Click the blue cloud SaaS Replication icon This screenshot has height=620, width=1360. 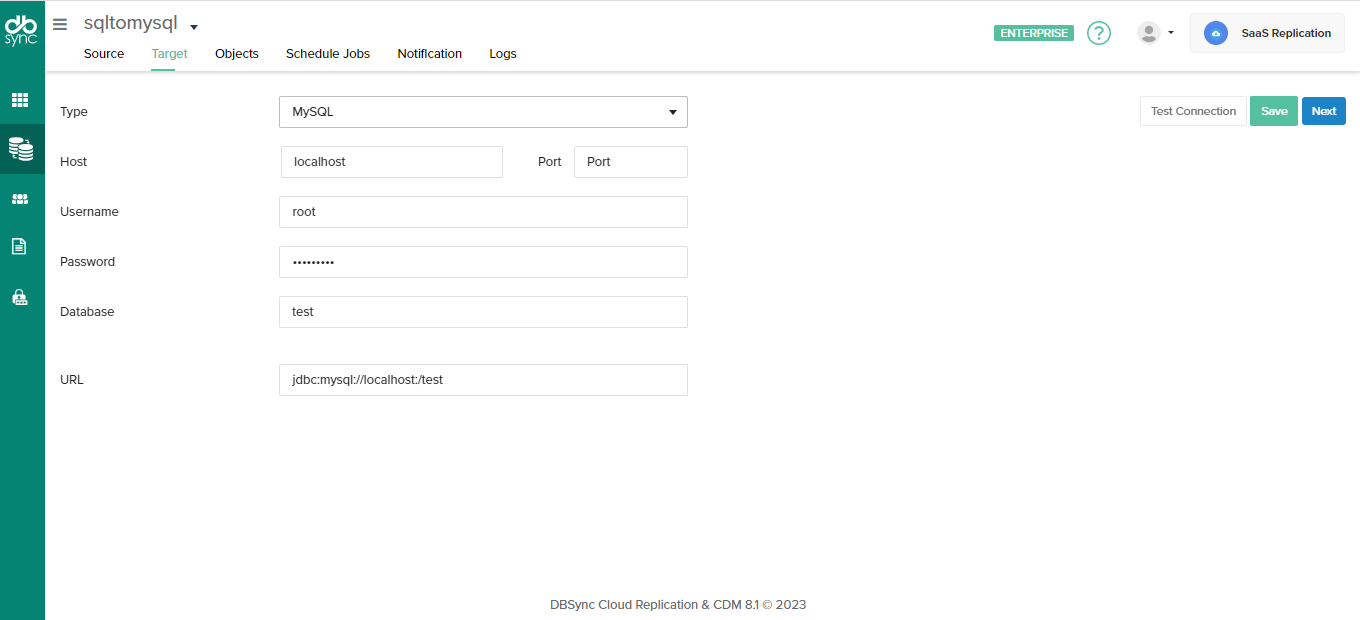1216,33
